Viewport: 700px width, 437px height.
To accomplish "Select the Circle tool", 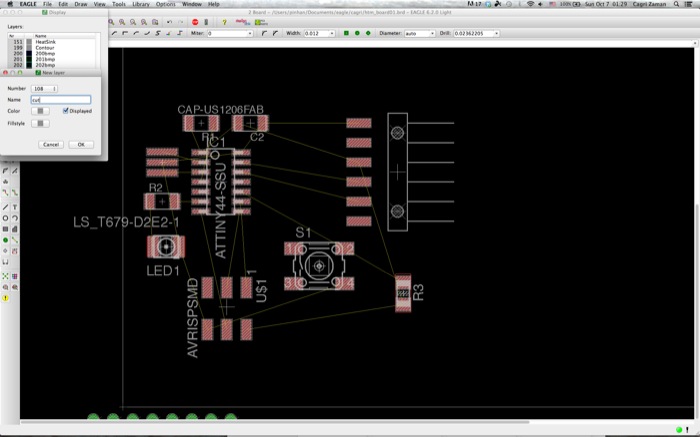I will (x=5, y=218).
